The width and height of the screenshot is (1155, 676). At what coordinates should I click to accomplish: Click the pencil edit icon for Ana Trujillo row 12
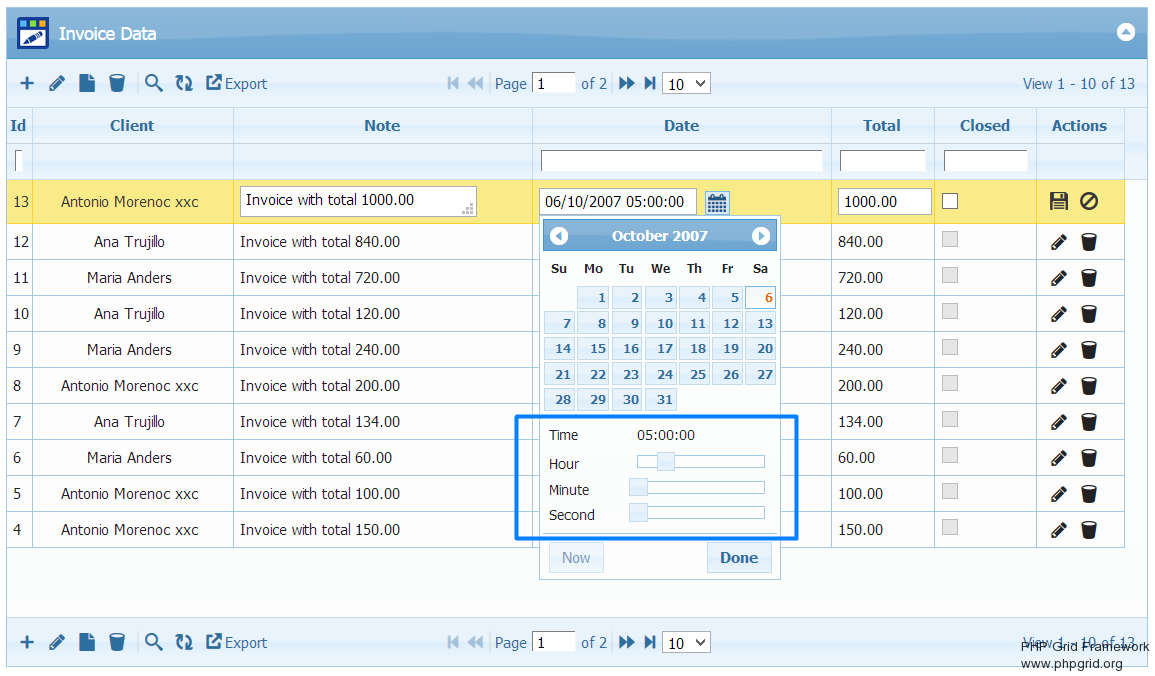(1059, 242)
